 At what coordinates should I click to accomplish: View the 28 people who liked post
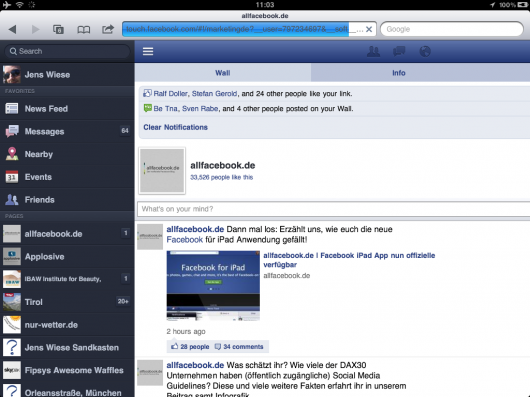point(190,347)
